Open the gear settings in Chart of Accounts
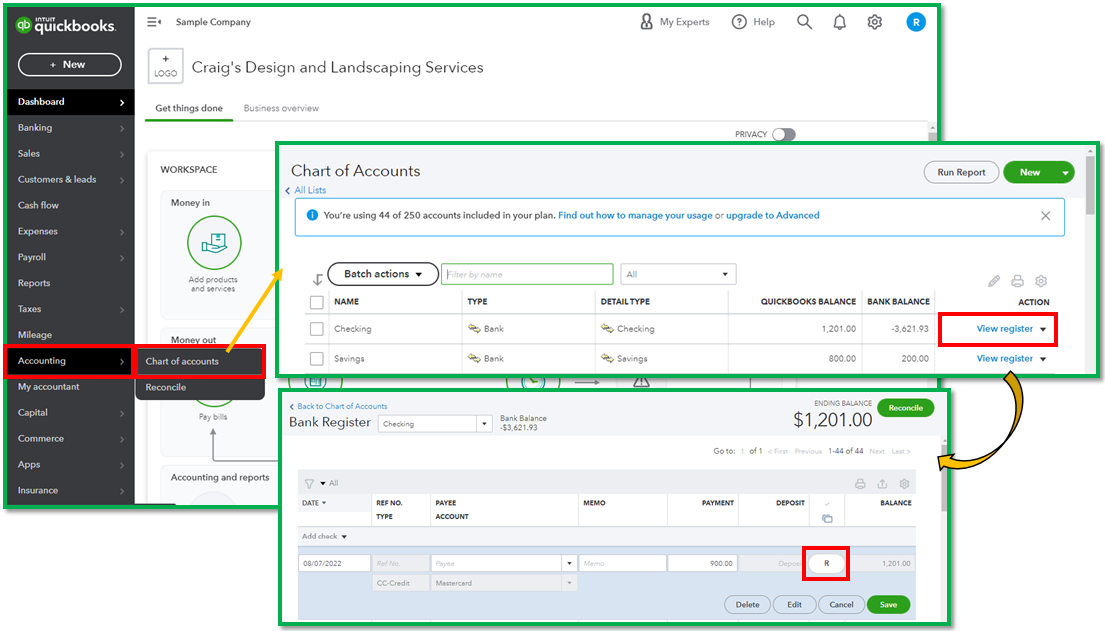Screen dimensions: 1105x631 coord(1041,281)
